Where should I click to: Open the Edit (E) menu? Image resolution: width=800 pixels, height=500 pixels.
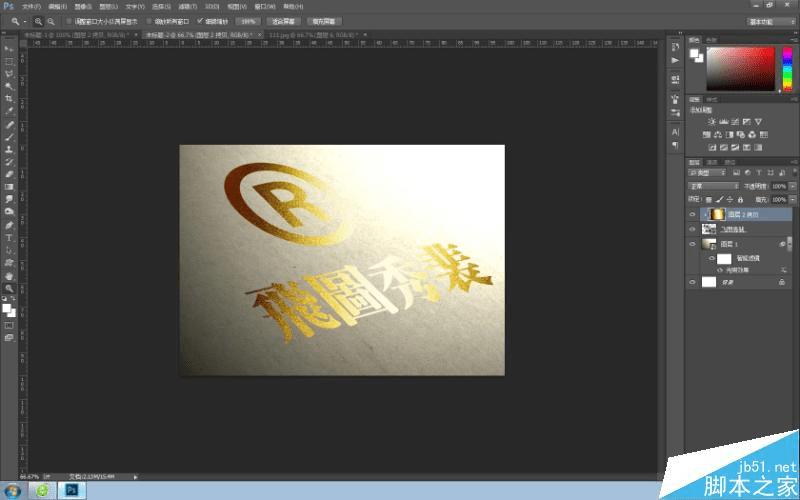coord(58,7)
